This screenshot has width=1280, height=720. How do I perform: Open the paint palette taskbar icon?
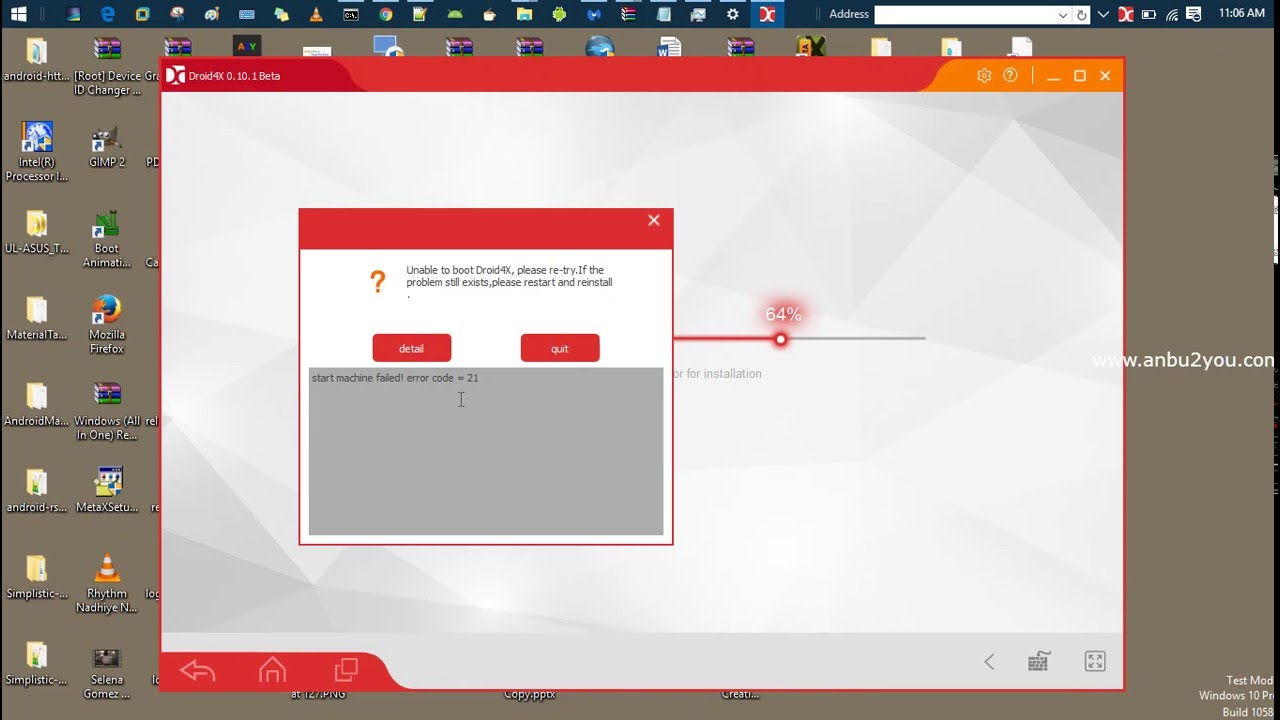pyautogui.click(x=212, y=14)
